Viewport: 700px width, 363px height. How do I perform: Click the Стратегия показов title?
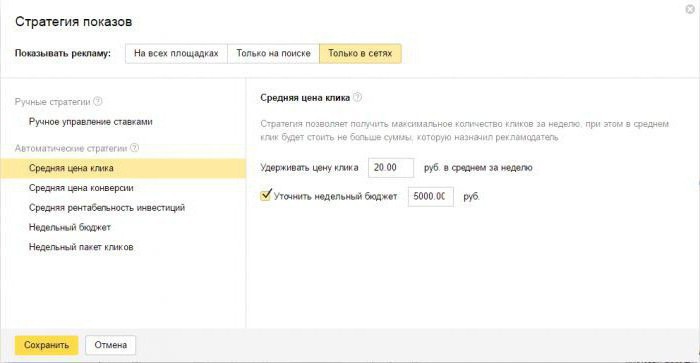coord(74,22)
